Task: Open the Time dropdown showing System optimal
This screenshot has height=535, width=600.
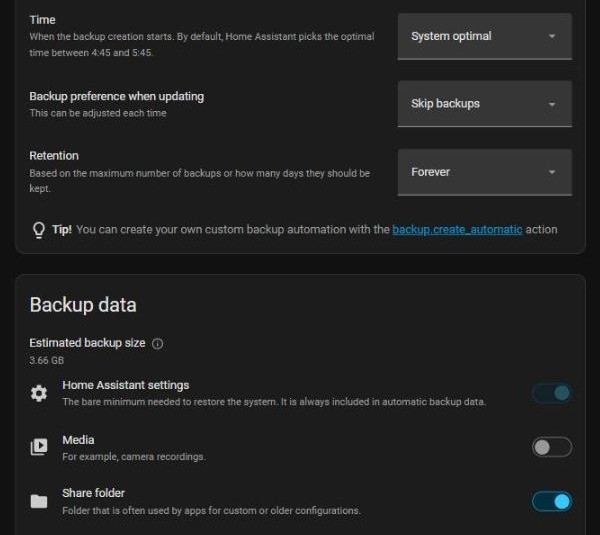Action: (484, 36)
